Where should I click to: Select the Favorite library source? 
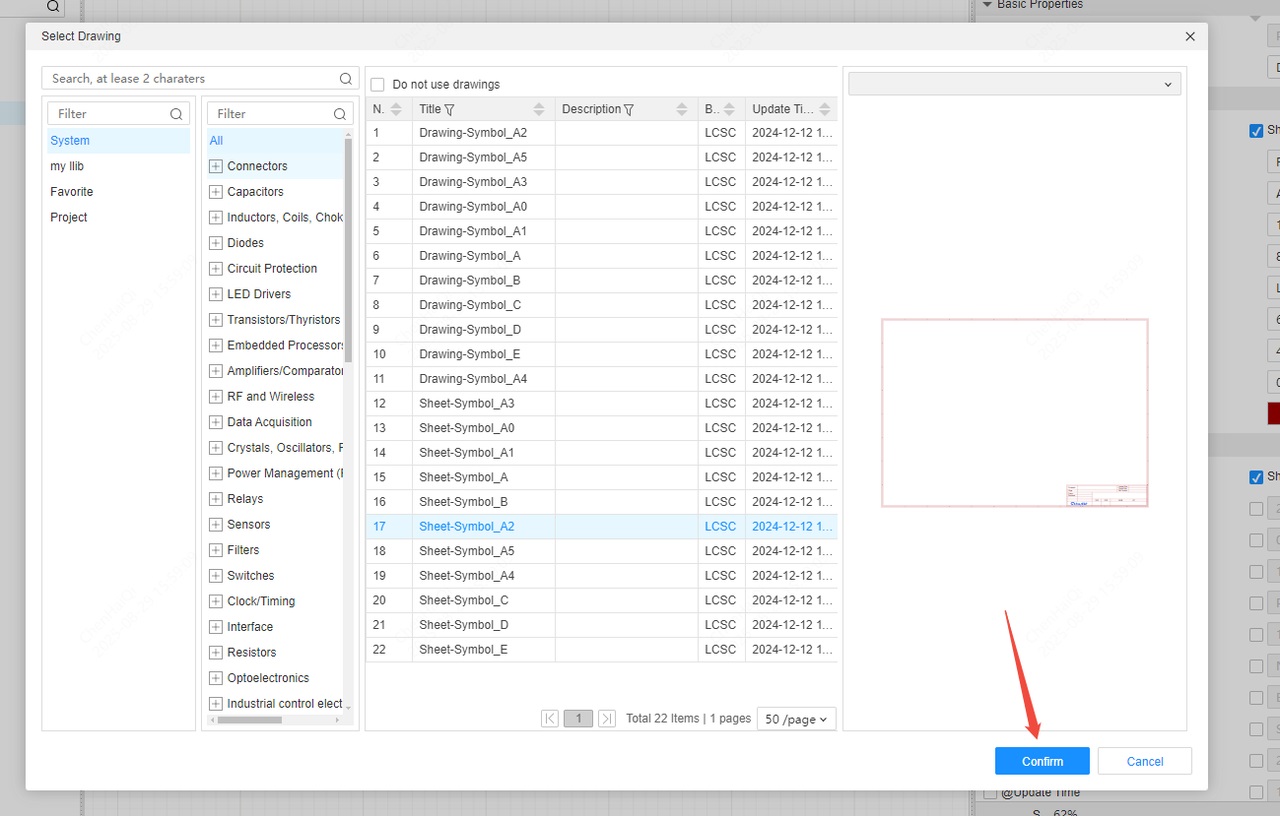[72, 192]
